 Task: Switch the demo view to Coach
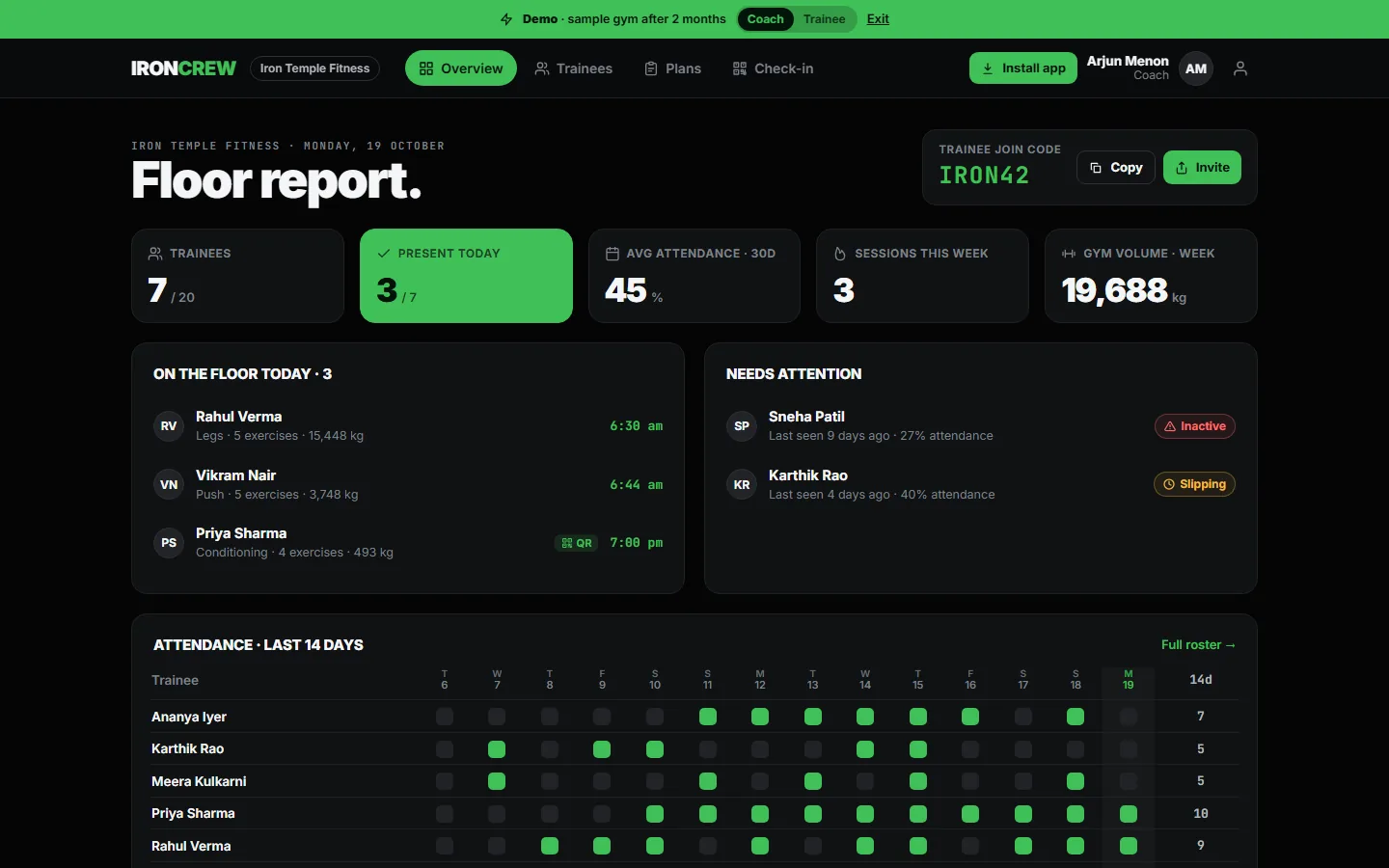pyautogui.click(x=765, y=19)
